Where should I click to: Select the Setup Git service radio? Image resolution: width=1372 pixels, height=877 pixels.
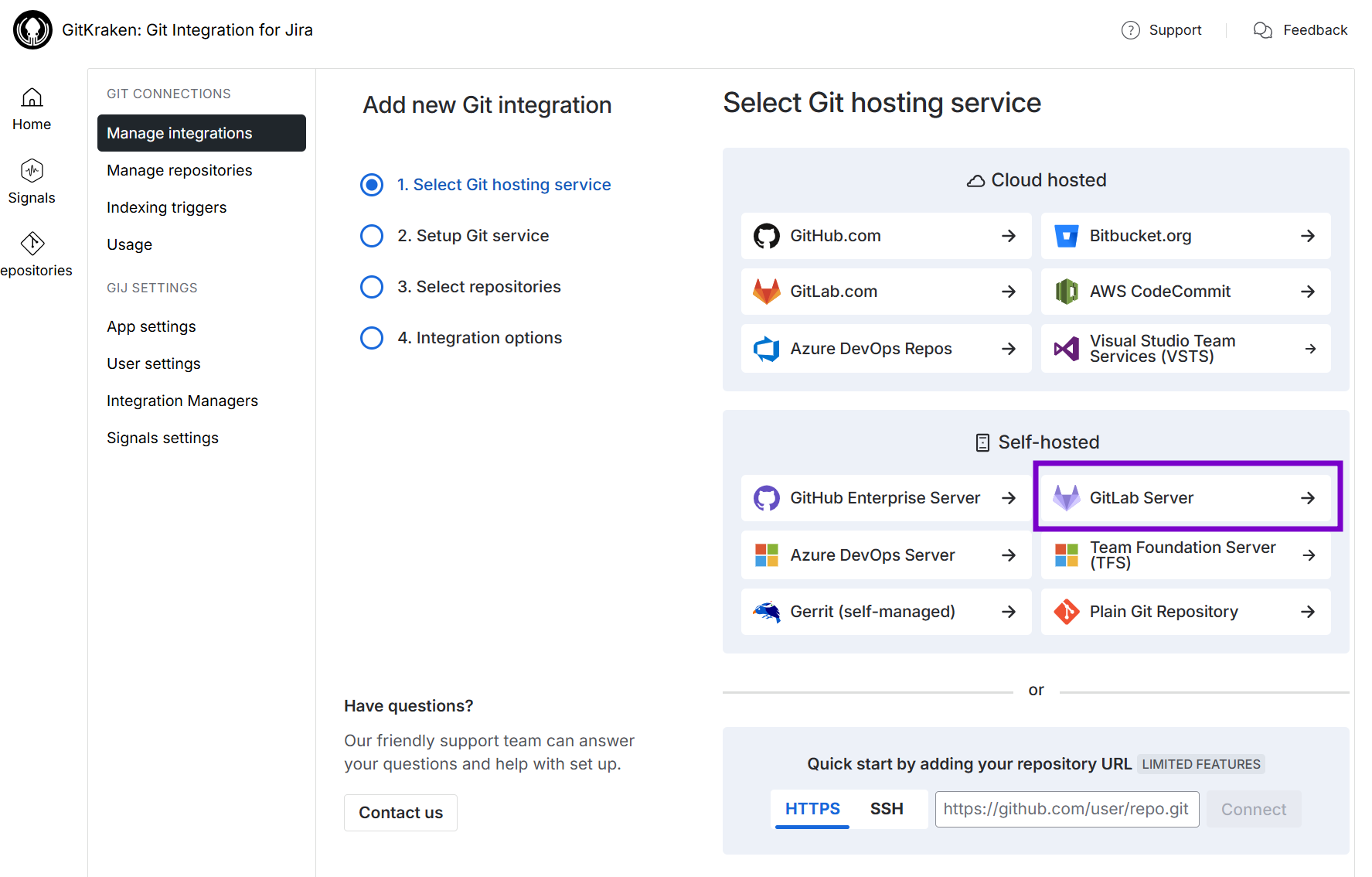click(x=372, y=236)
